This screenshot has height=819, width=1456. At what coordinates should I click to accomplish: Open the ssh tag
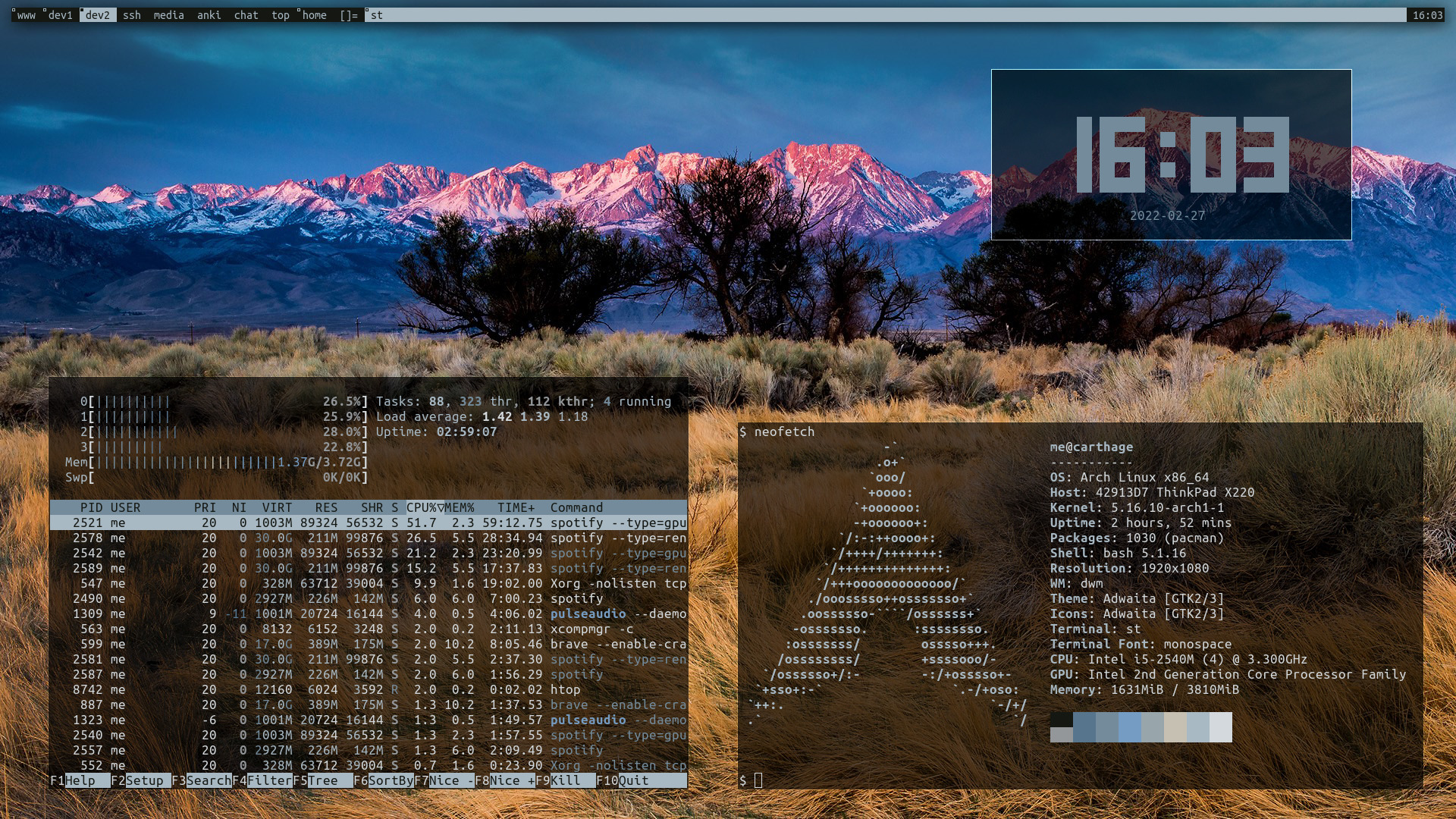pos(132,15)
